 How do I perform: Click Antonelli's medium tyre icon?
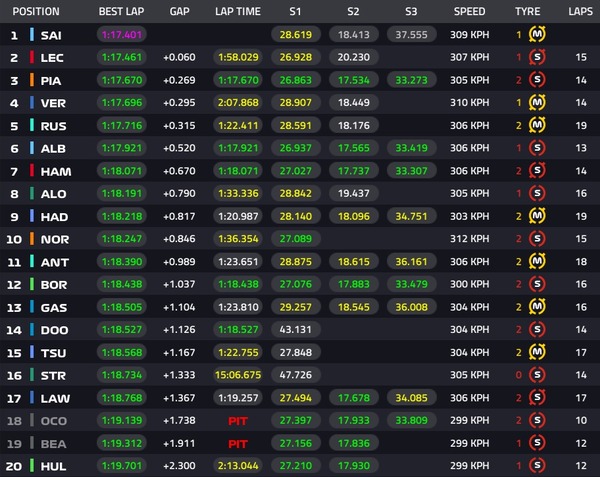536,262
